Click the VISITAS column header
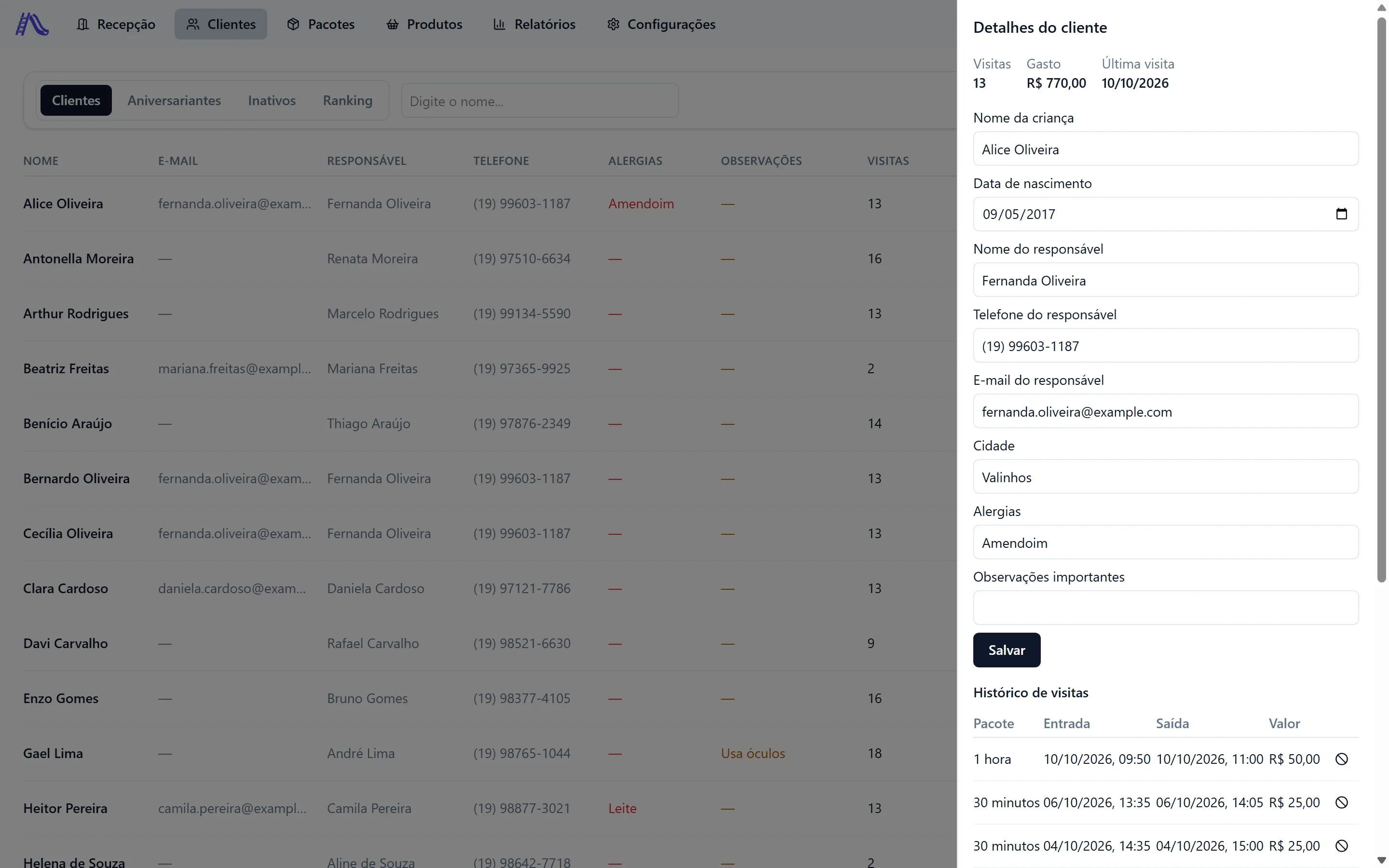Viewport: 1389px width, 868px height. click(888, 161)
